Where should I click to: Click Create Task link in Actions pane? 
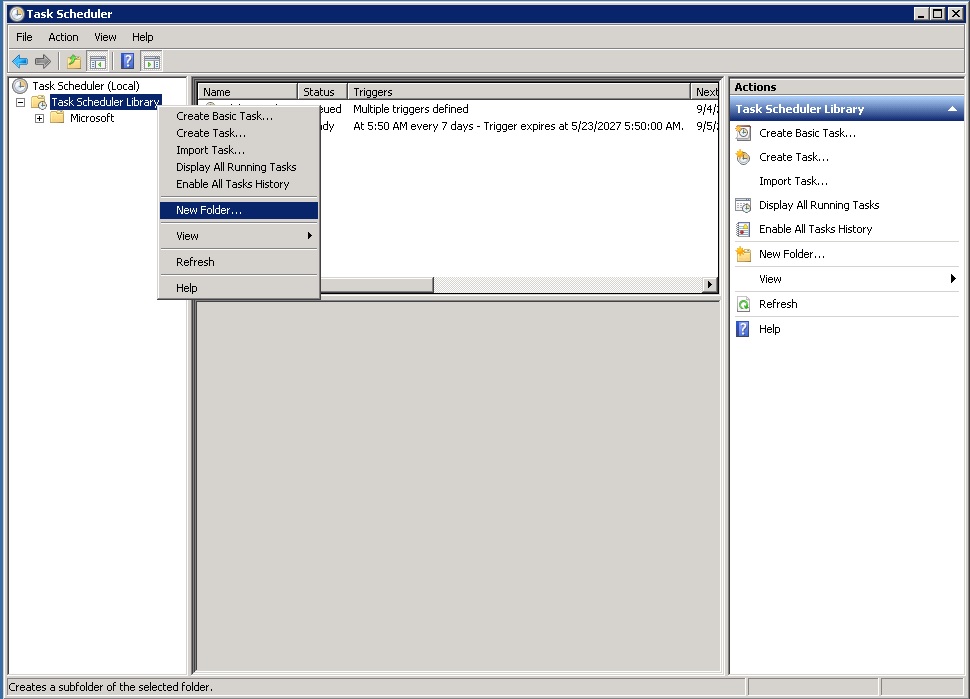pyautogui.click(x=794, y=157)
